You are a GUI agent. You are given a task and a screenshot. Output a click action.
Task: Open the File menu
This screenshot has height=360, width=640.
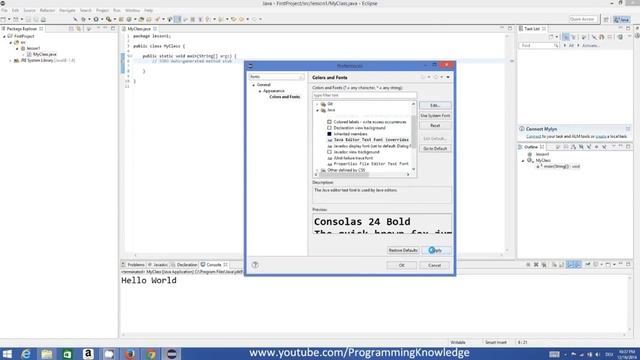point(4,10)
